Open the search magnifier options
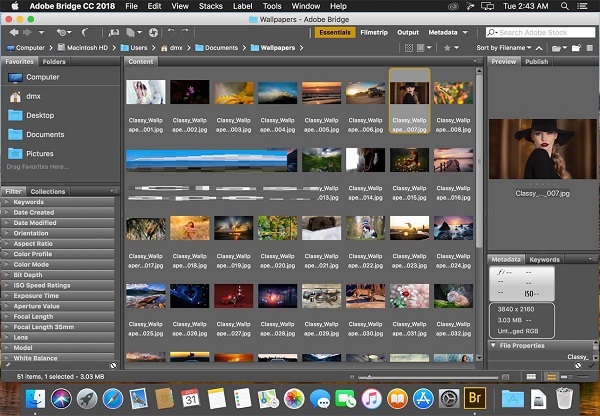The image size is (600, 416). pos(492,33)
